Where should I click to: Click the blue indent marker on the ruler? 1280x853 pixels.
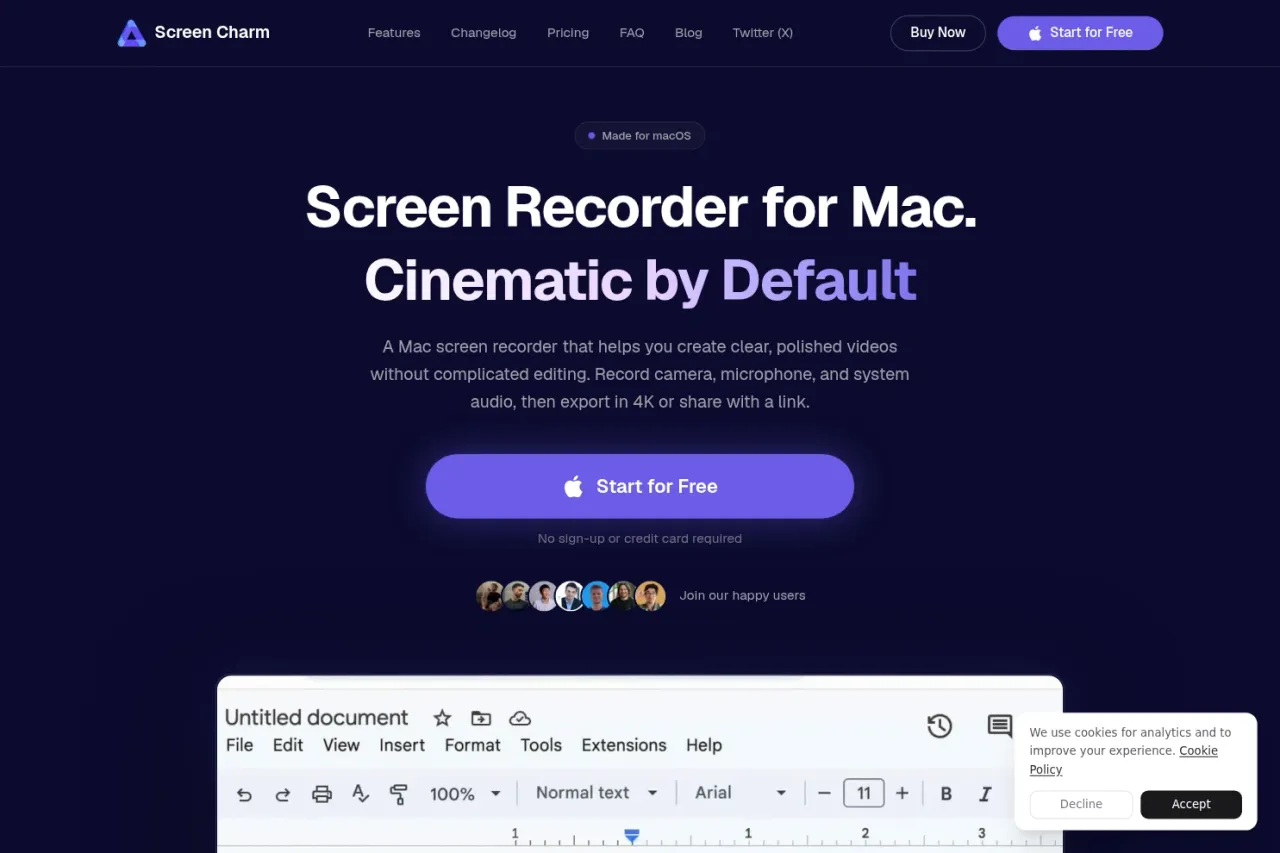(632, 835)
